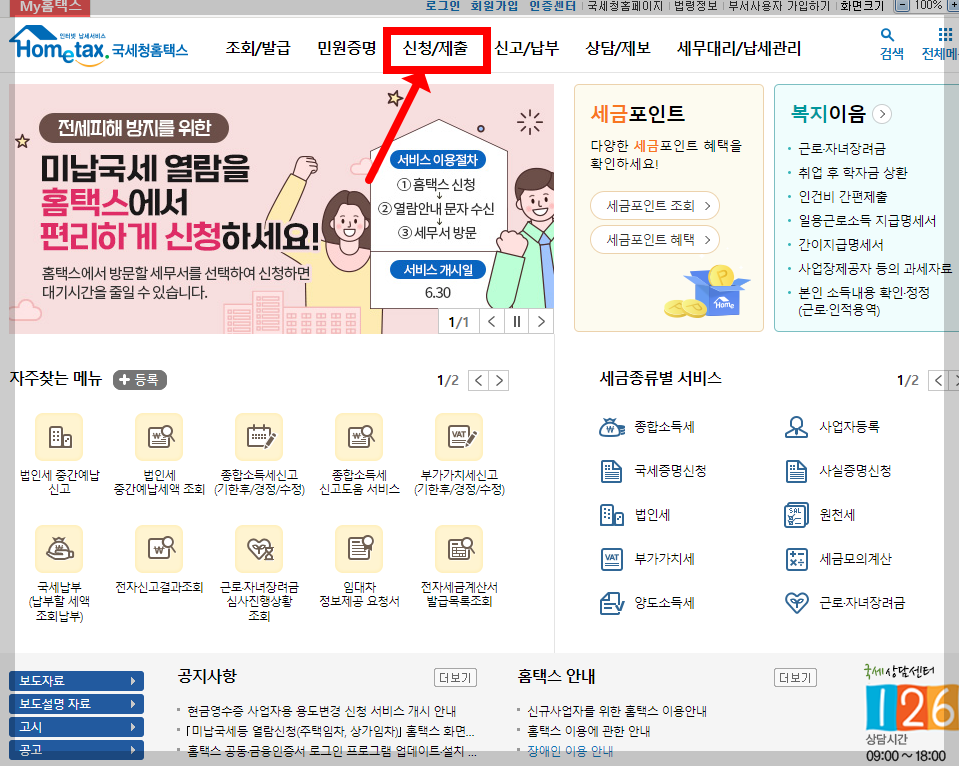Image resolution: width=959 pixels, height=766 pixels.
Task: Go to previous banner slide
Action: 492,322
